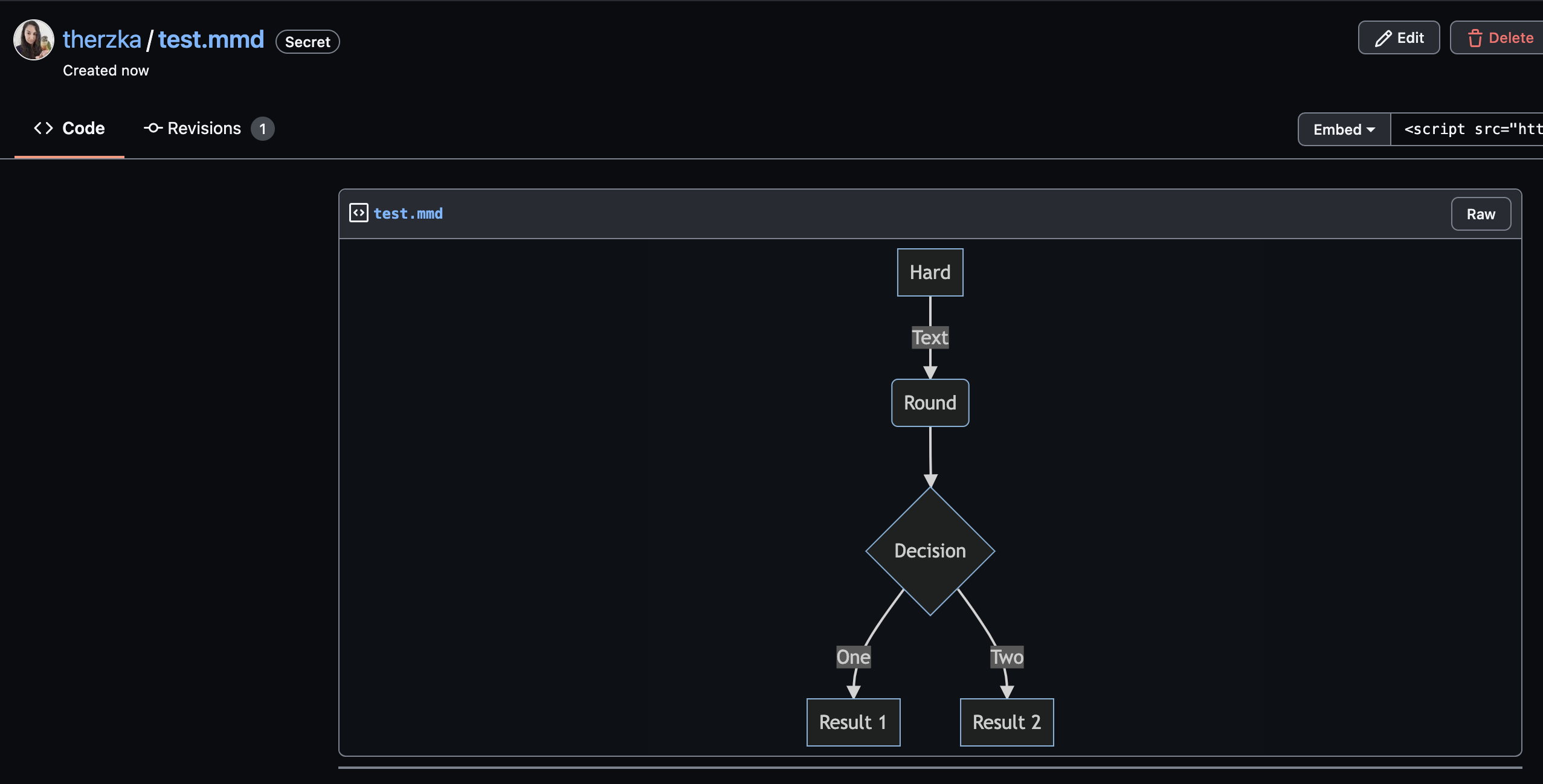Image resolution: width=1543 pixels, height=784 pixels.
Task: Click the Embed chevron arrow
Action: 1370,129
